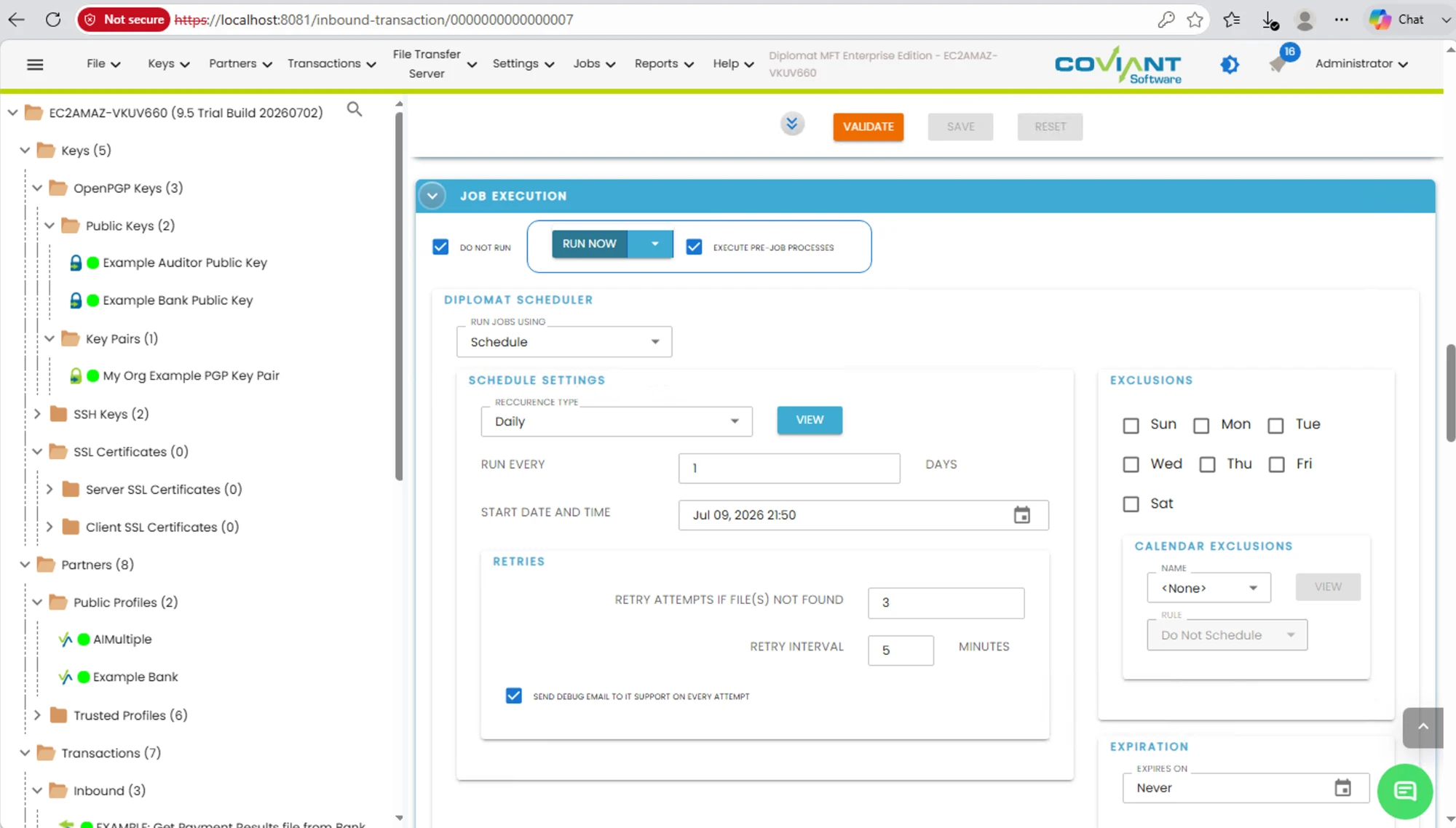This screenshot has height=828, width=1456.
Task: Click the search icon in tree panel
Action: coord(355,109)
